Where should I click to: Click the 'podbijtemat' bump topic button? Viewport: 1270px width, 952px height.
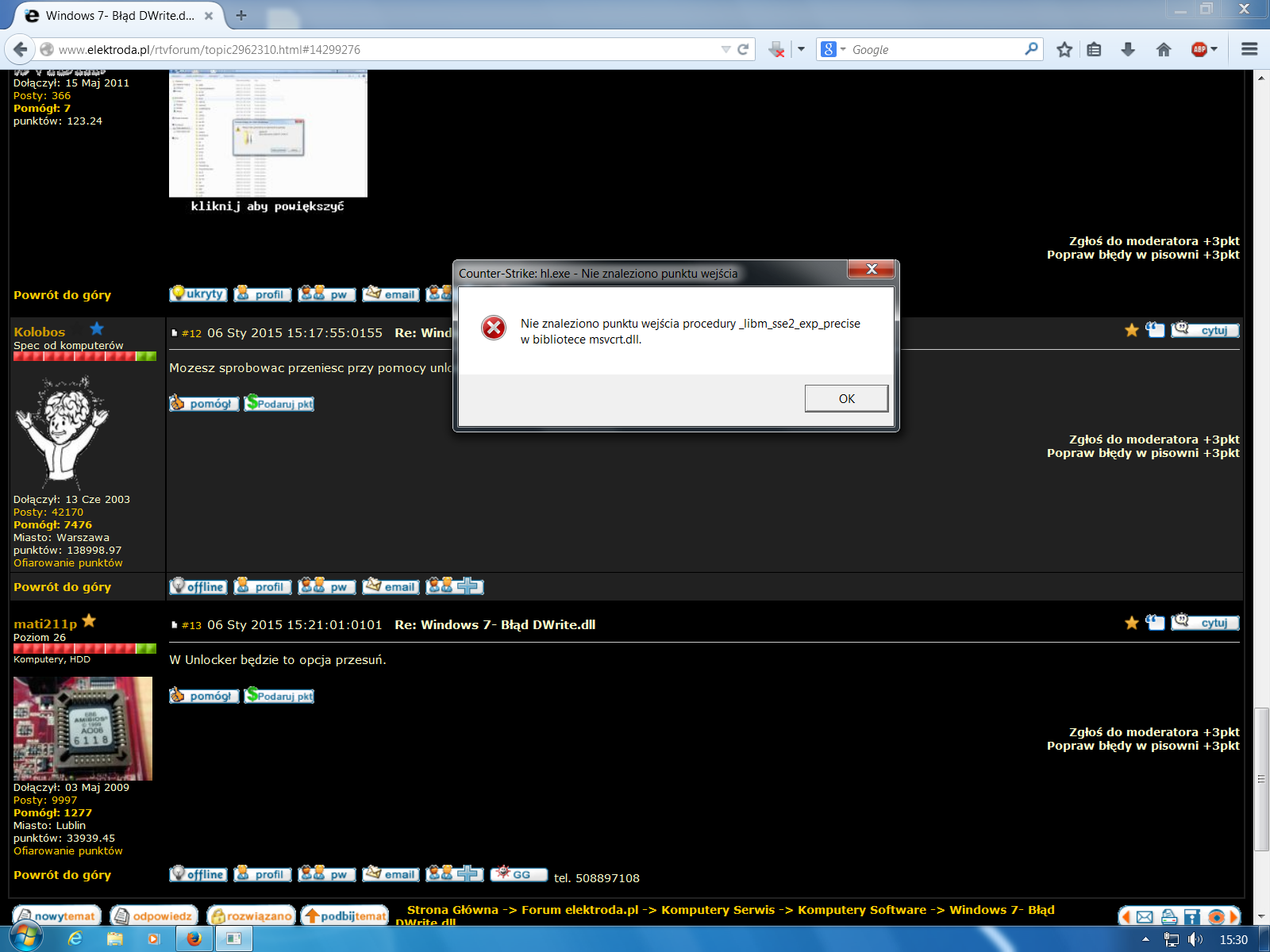point(345,916)
